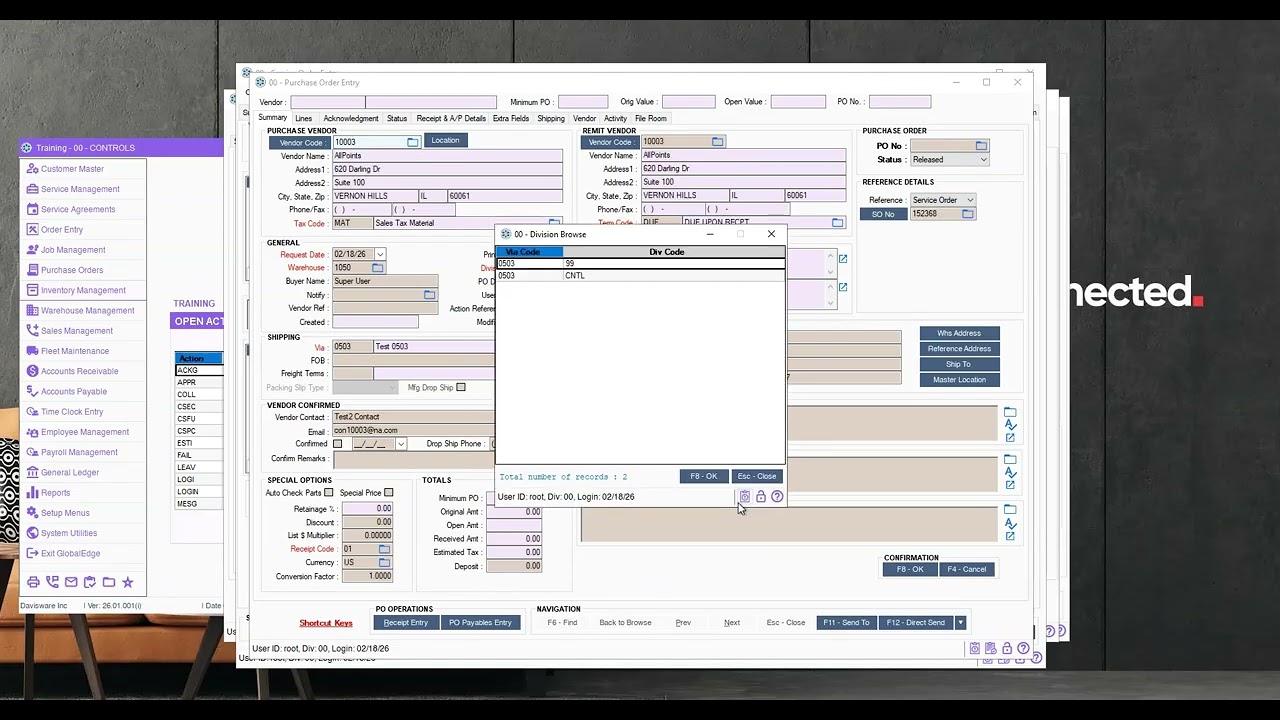Image resolution: width=1280 pixels, height=720 pixels.
Task: Open the Packing Slip Type dropdown
Action: [x=392, y=387]
